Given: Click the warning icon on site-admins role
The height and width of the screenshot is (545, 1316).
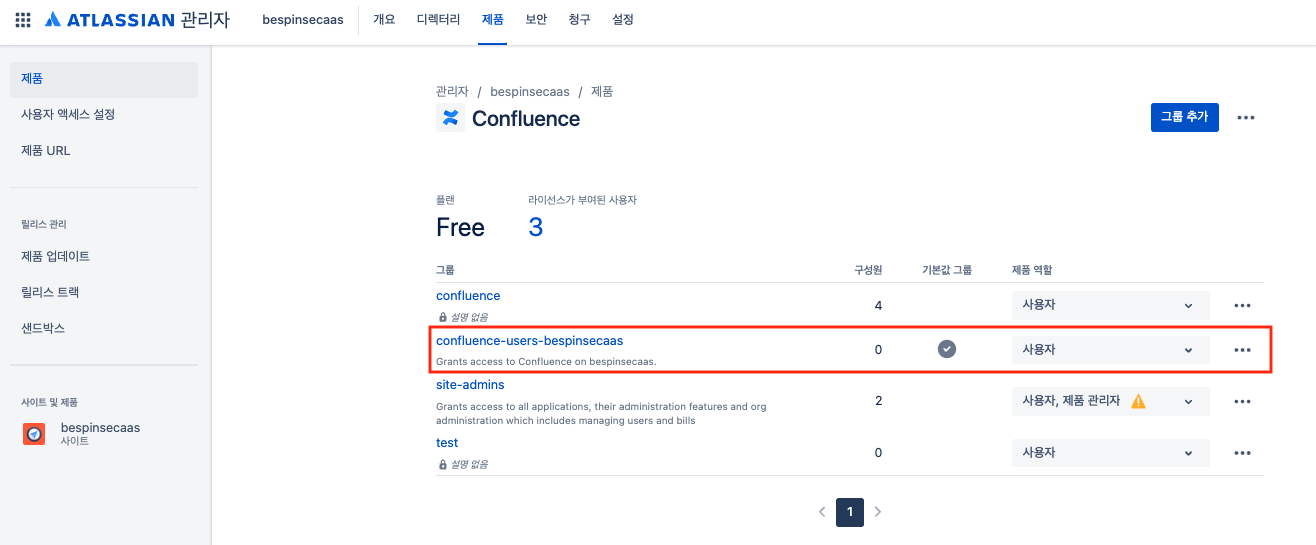Looking at the screenshot, I should pos(1138,401).
